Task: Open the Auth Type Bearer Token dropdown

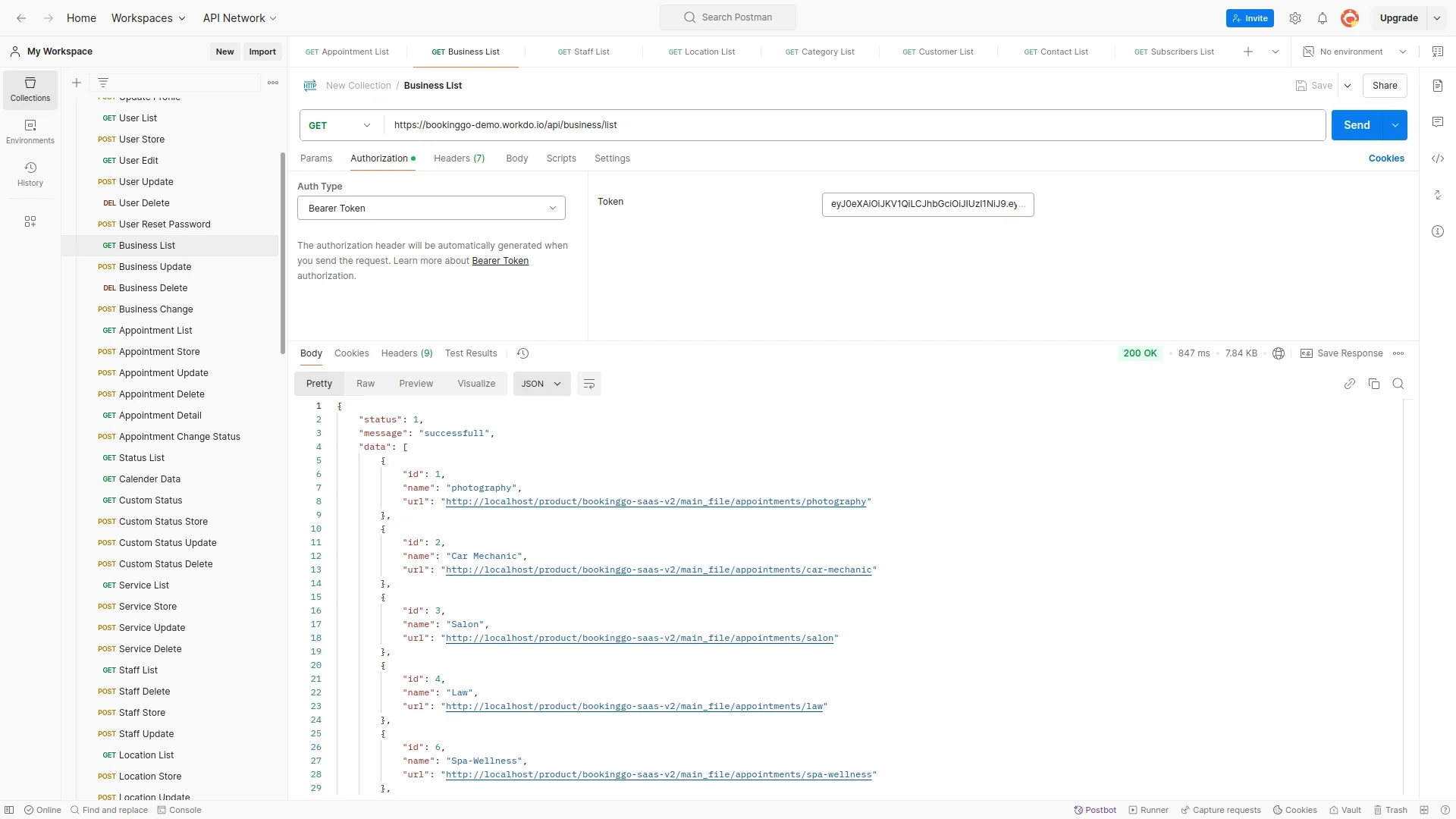Action: point(431,208)
